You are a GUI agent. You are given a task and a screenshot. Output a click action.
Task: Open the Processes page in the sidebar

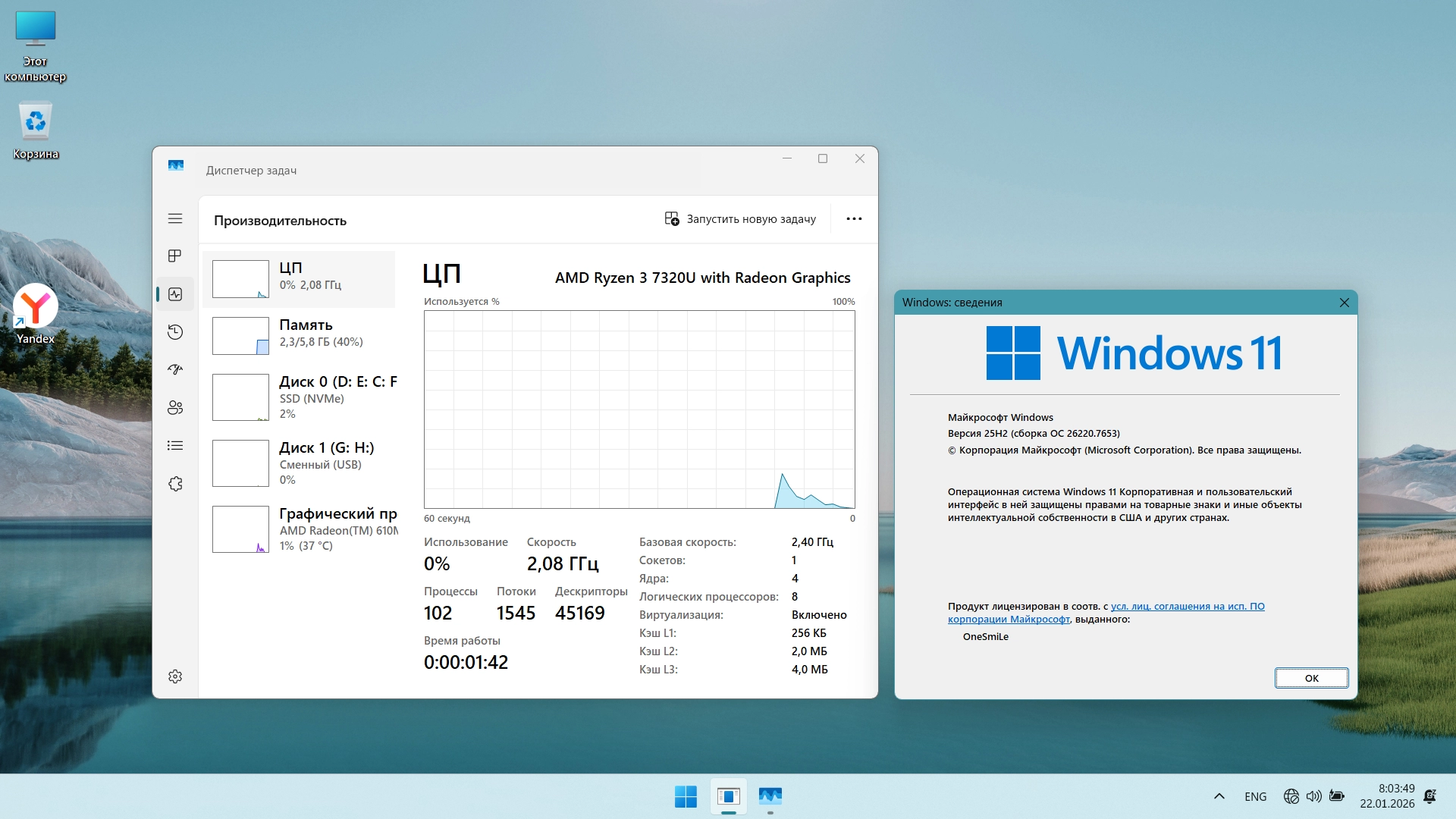click(175, 256)
